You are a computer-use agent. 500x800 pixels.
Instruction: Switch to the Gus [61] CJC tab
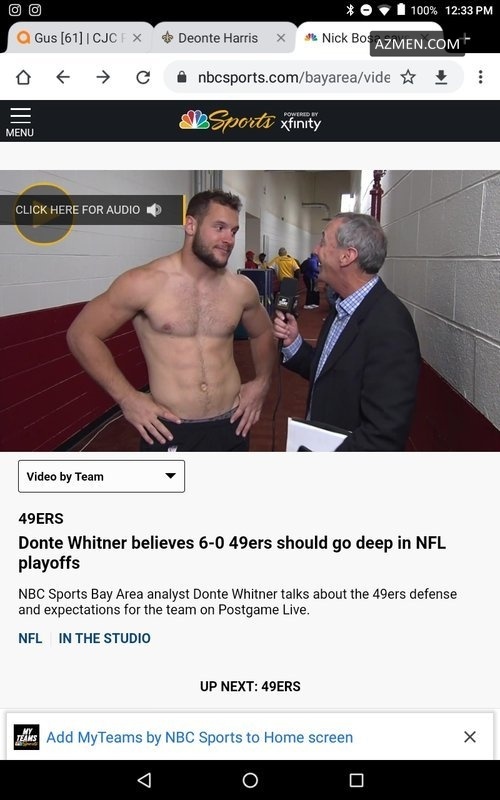(x=79, y=38)
